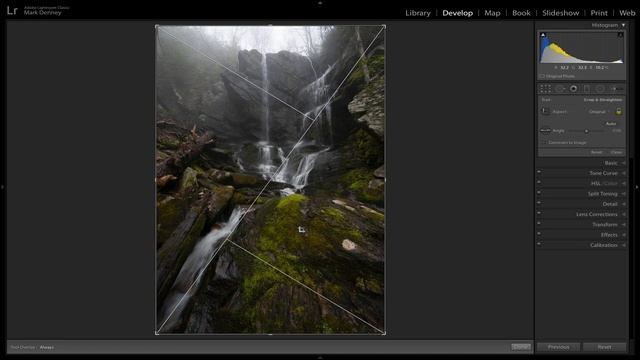
Task: Click the Done button in toolbar
Action: click(x=521, y=347)
